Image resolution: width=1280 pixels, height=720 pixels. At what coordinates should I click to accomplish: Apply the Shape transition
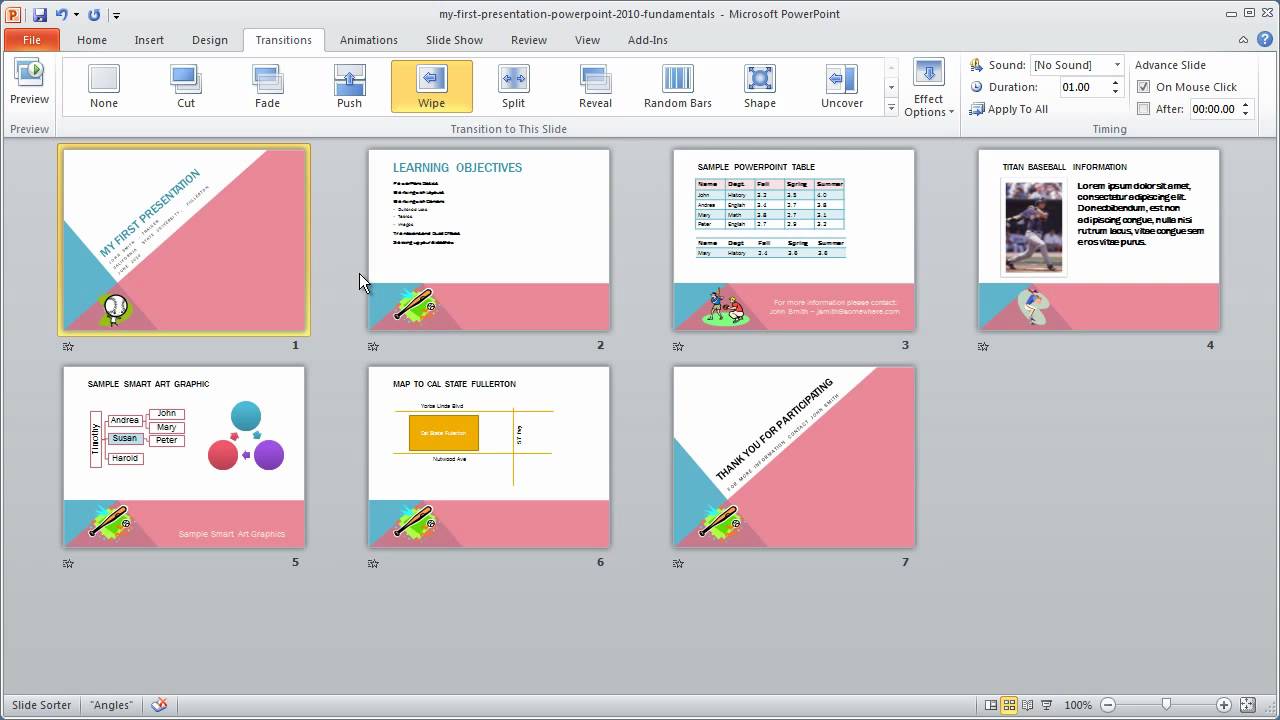(x=760, y=86)
